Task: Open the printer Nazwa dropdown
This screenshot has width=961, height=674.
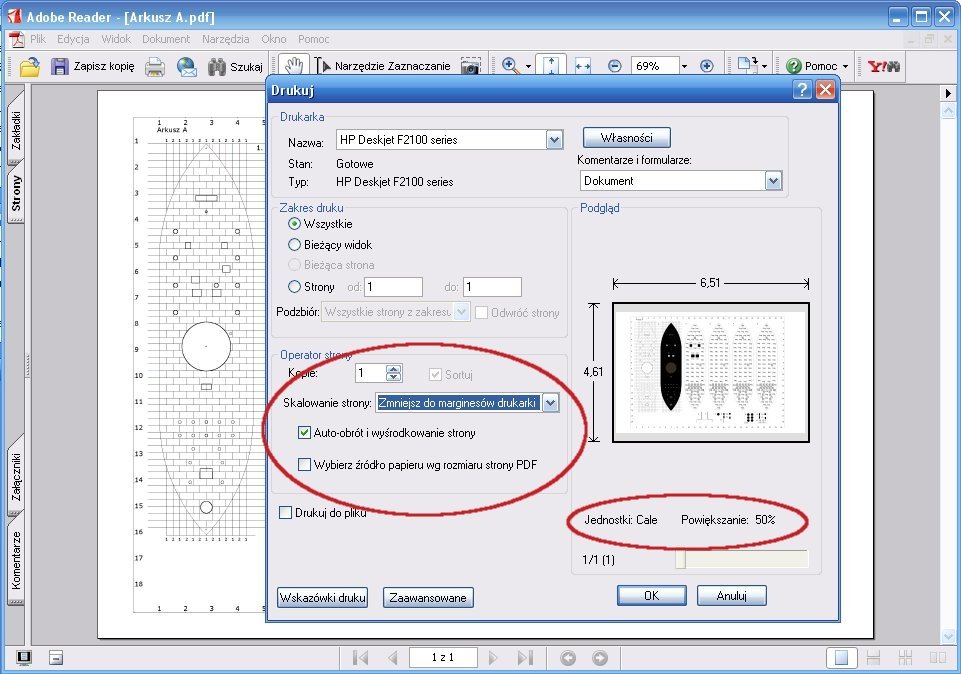Action: click(x=555, y=140)
